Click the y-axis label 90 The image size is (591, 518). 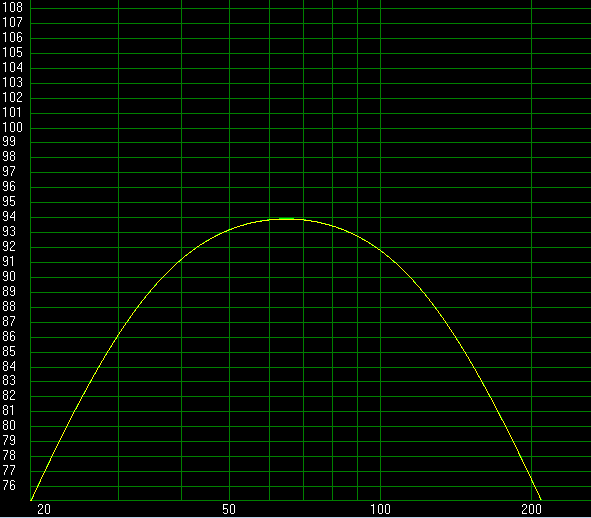(9, 276)
